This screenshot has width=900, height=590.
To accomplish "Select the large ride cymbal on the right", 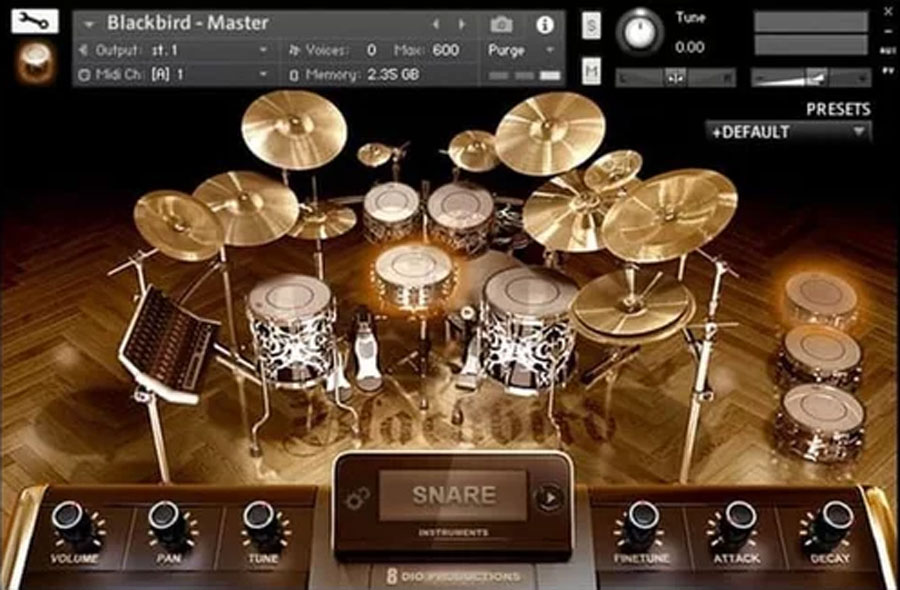I will [669, 215].
